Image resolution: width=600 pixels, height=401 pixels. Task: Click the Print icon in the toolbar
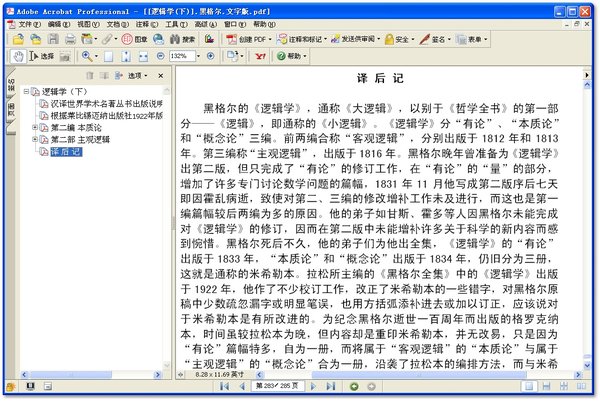click(70, 39)
